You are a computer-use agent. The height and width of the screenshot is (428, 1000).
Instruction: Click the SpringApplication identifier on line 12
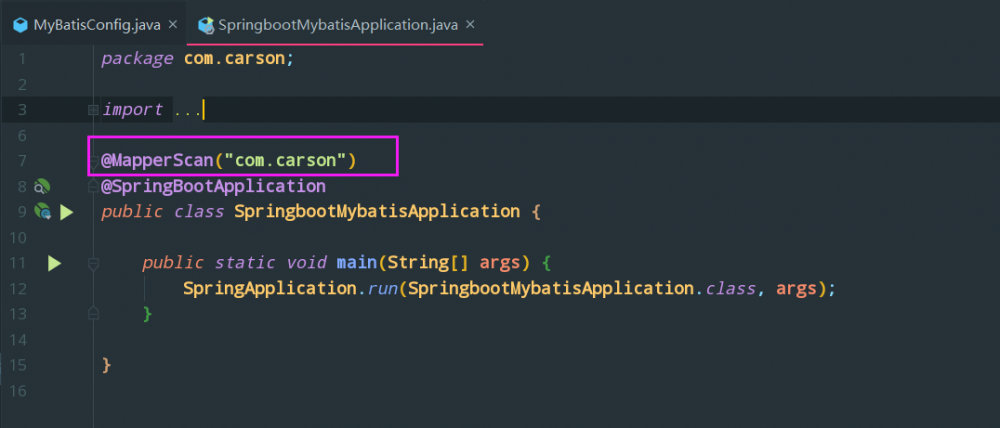270,288
